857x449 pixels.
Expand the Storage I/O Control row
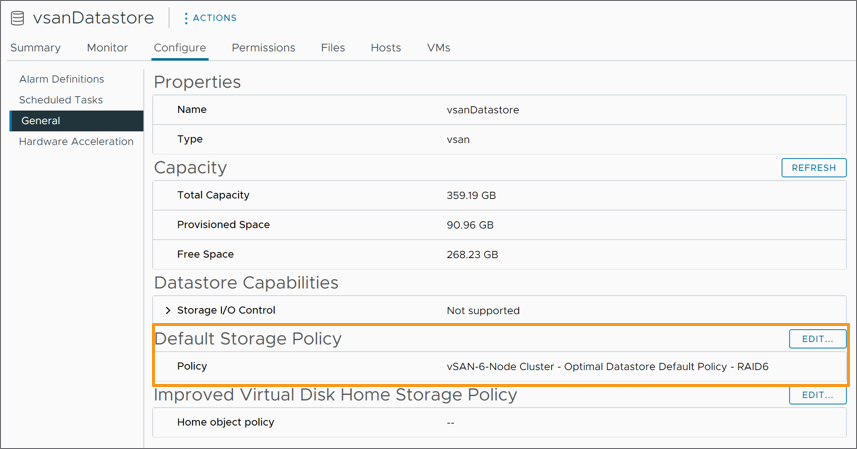click(x=168, y=311)
